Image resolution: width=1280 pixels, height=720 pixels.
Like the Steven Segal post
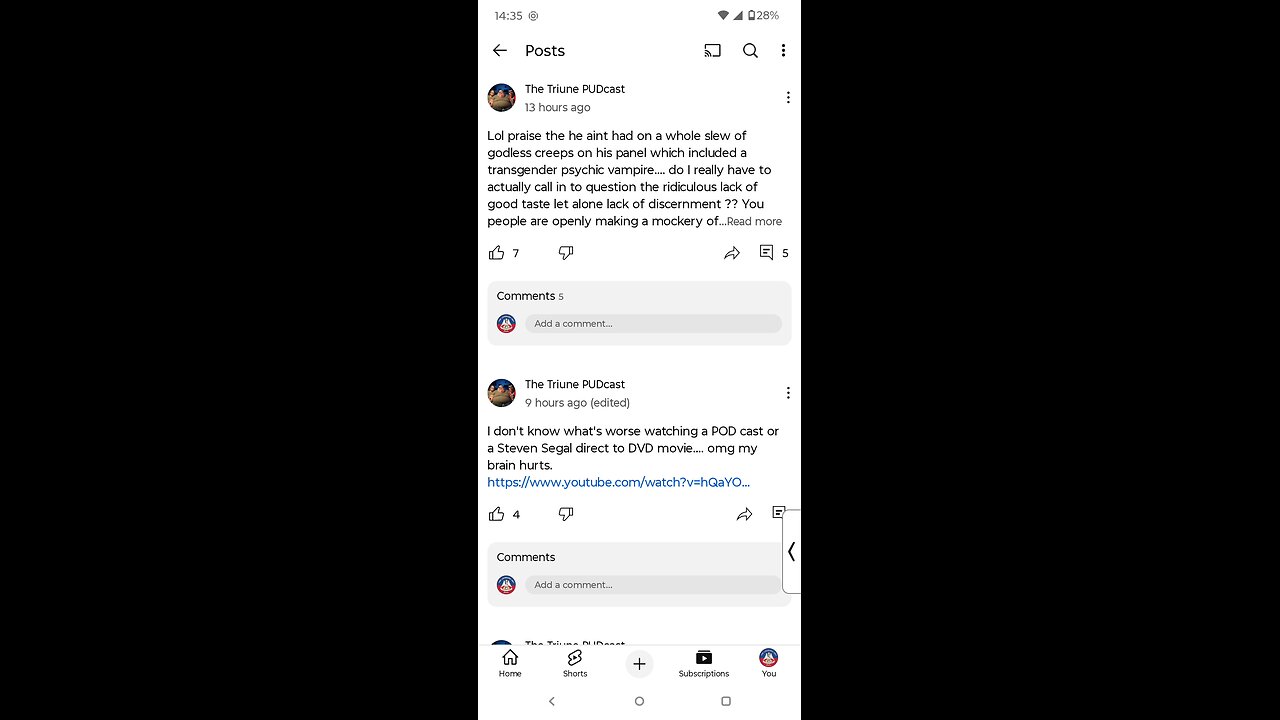pyautogui.click(x=496, y=514)
